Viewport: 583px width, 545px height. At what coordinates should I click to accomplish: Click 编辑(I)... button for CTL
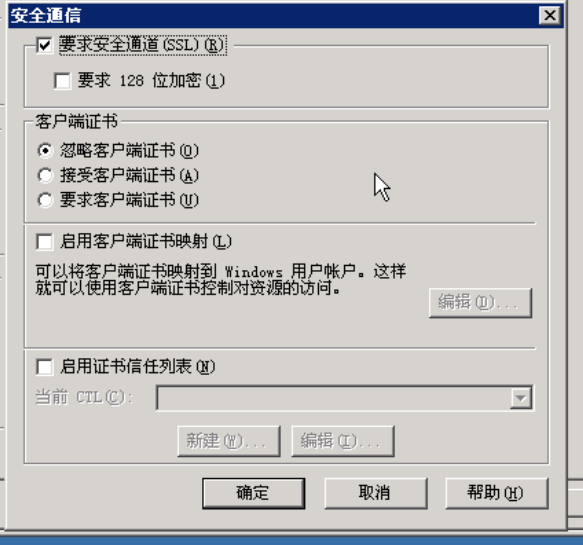click(x=343, y=441)
